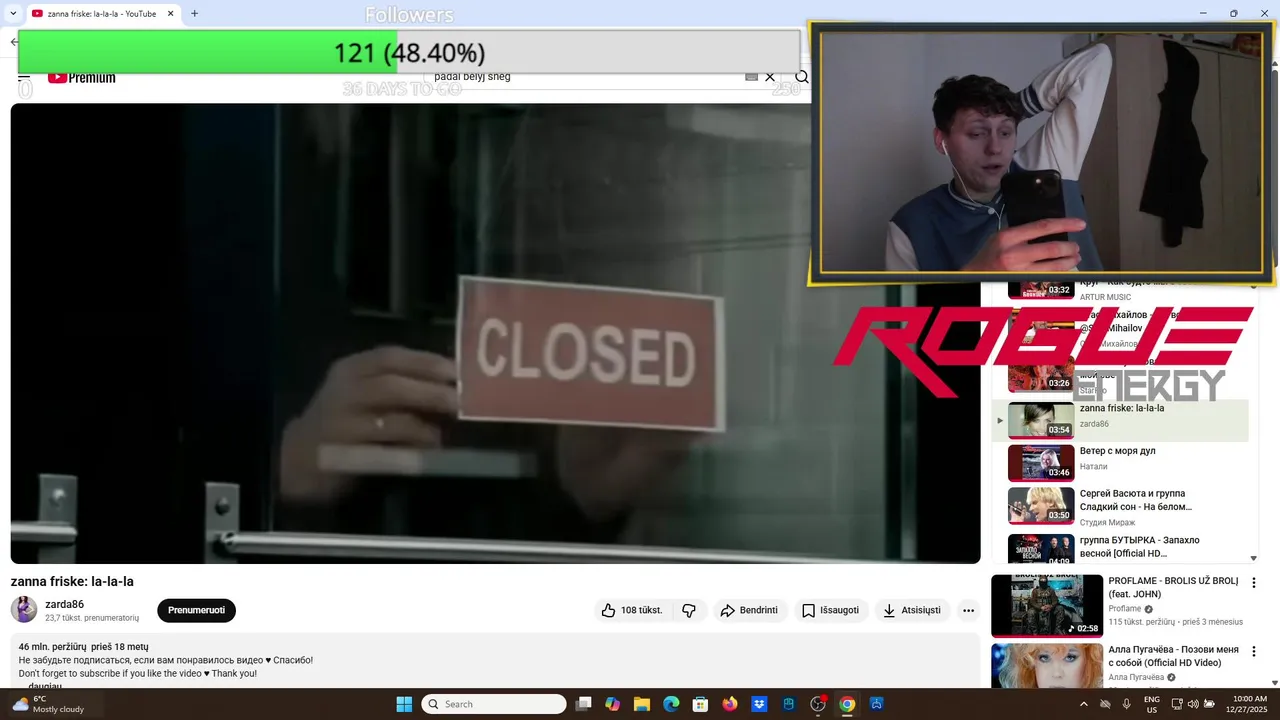Open Task View from the taskbar
1280x720 pixels.
(584, 704)
